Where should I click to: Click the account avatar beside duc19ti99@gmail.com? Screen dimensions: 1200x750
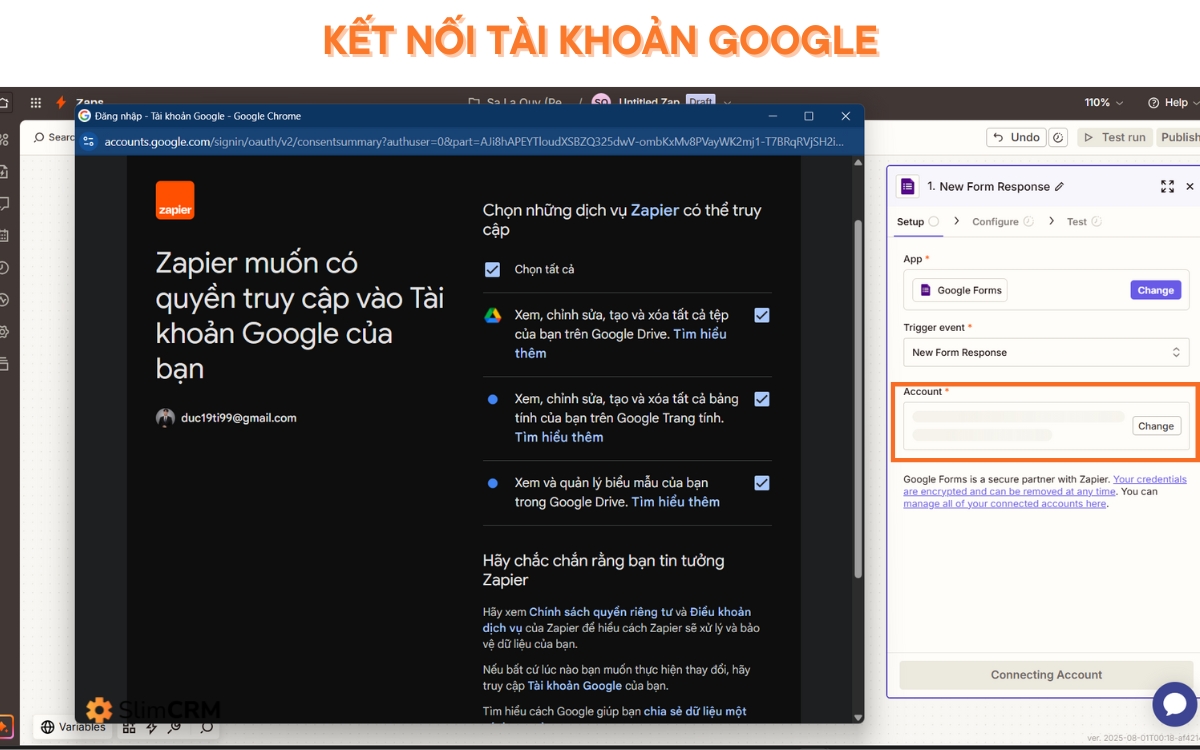click(x=165, y=418)
